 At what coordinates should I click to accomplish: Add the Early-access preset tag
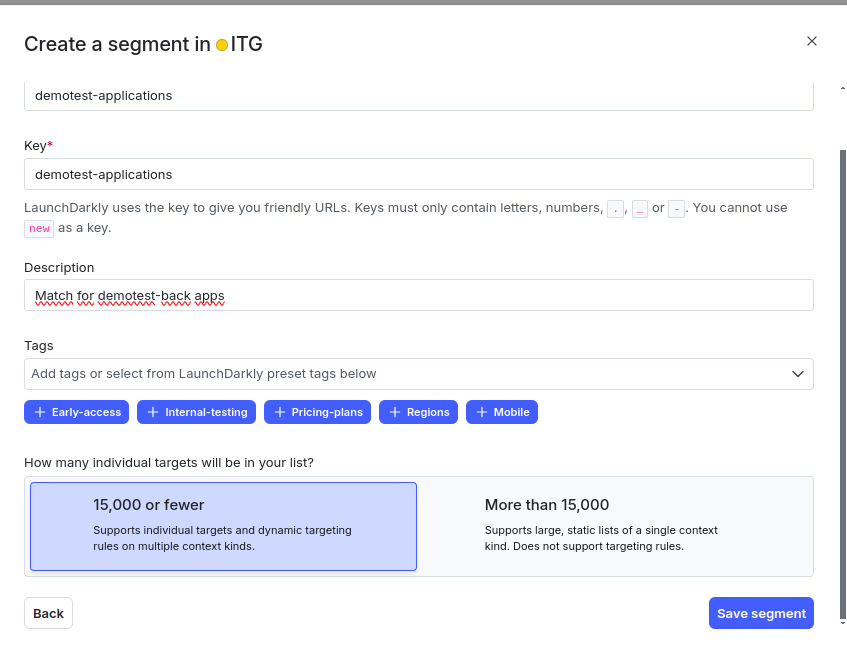[77, 412]
